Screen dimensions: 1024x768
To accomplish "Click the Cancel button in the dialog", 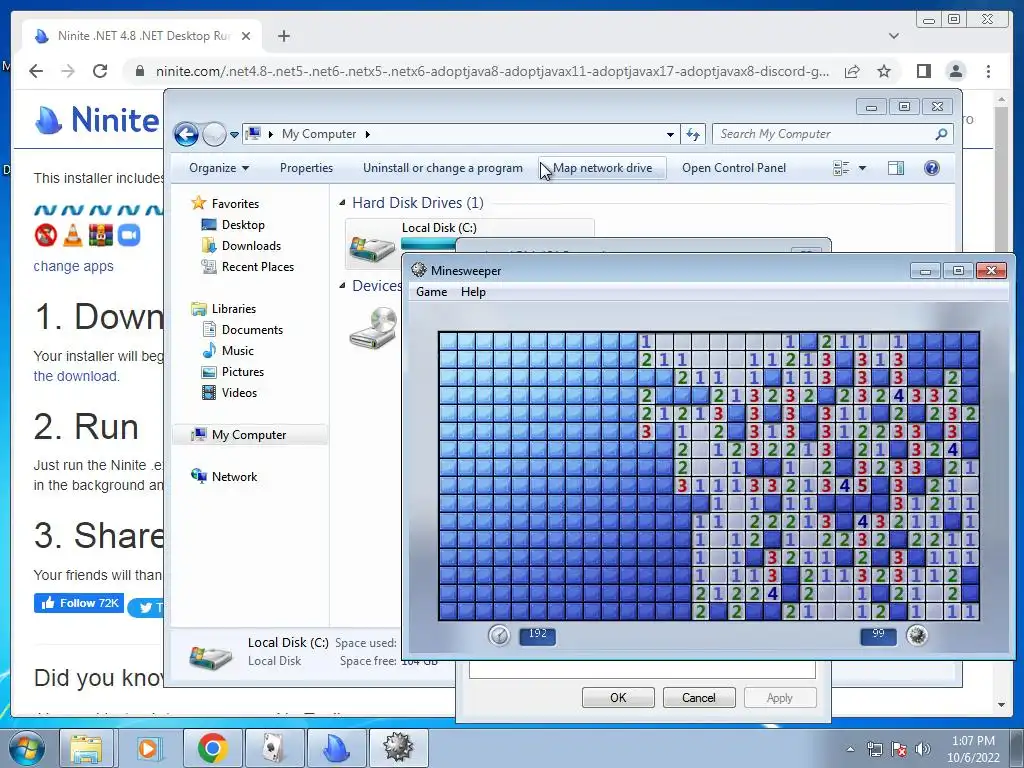I will click(699, 697).
